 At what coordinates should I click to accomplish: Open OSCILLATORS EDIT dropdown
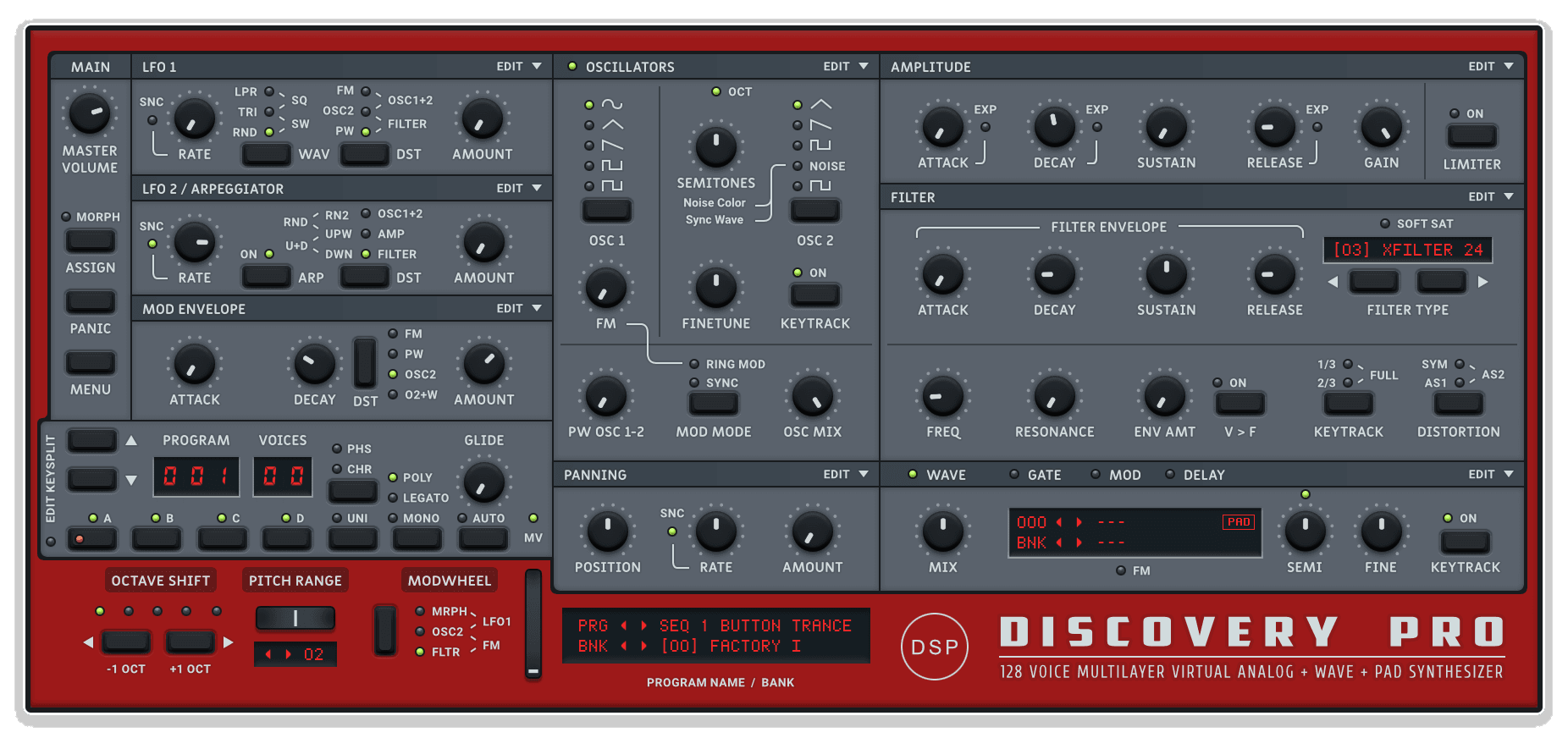[846, 66]
